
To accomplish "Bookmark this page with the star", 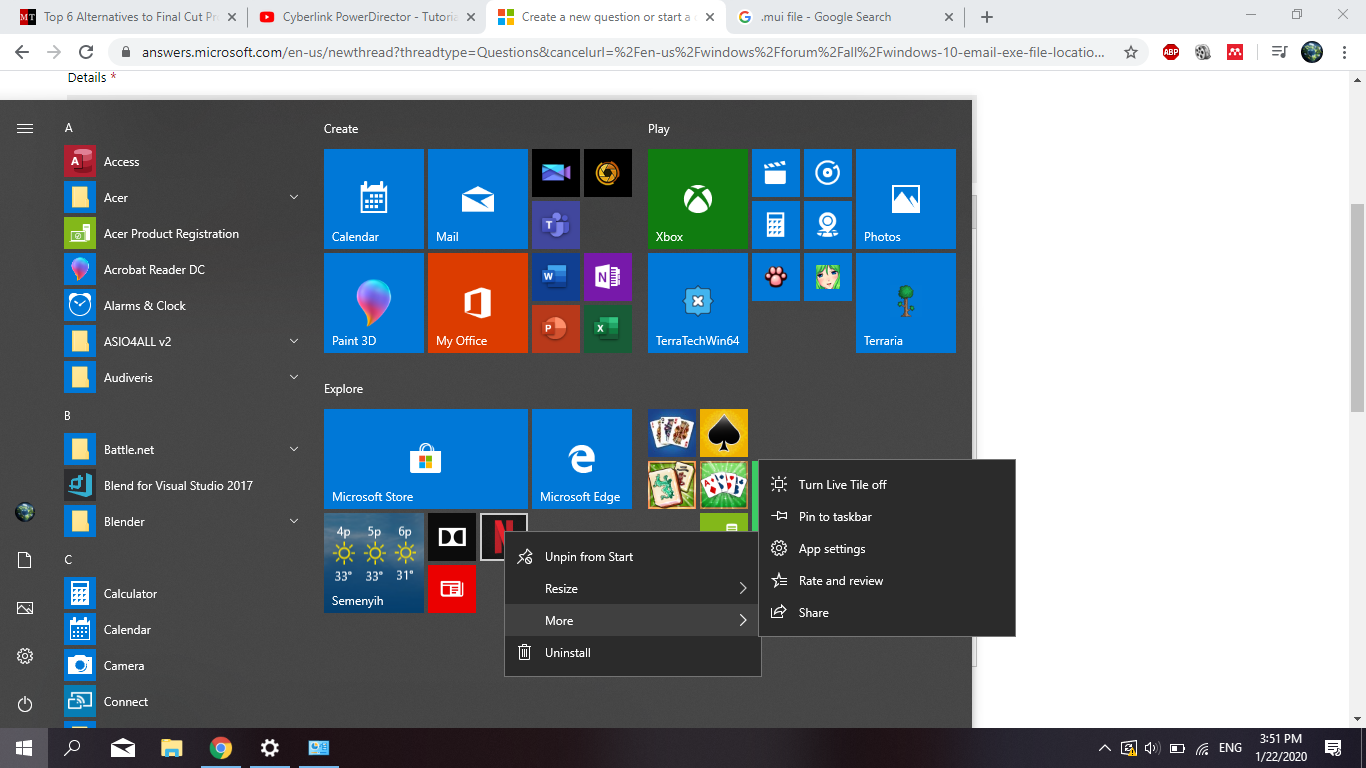I will [1131, 52].
